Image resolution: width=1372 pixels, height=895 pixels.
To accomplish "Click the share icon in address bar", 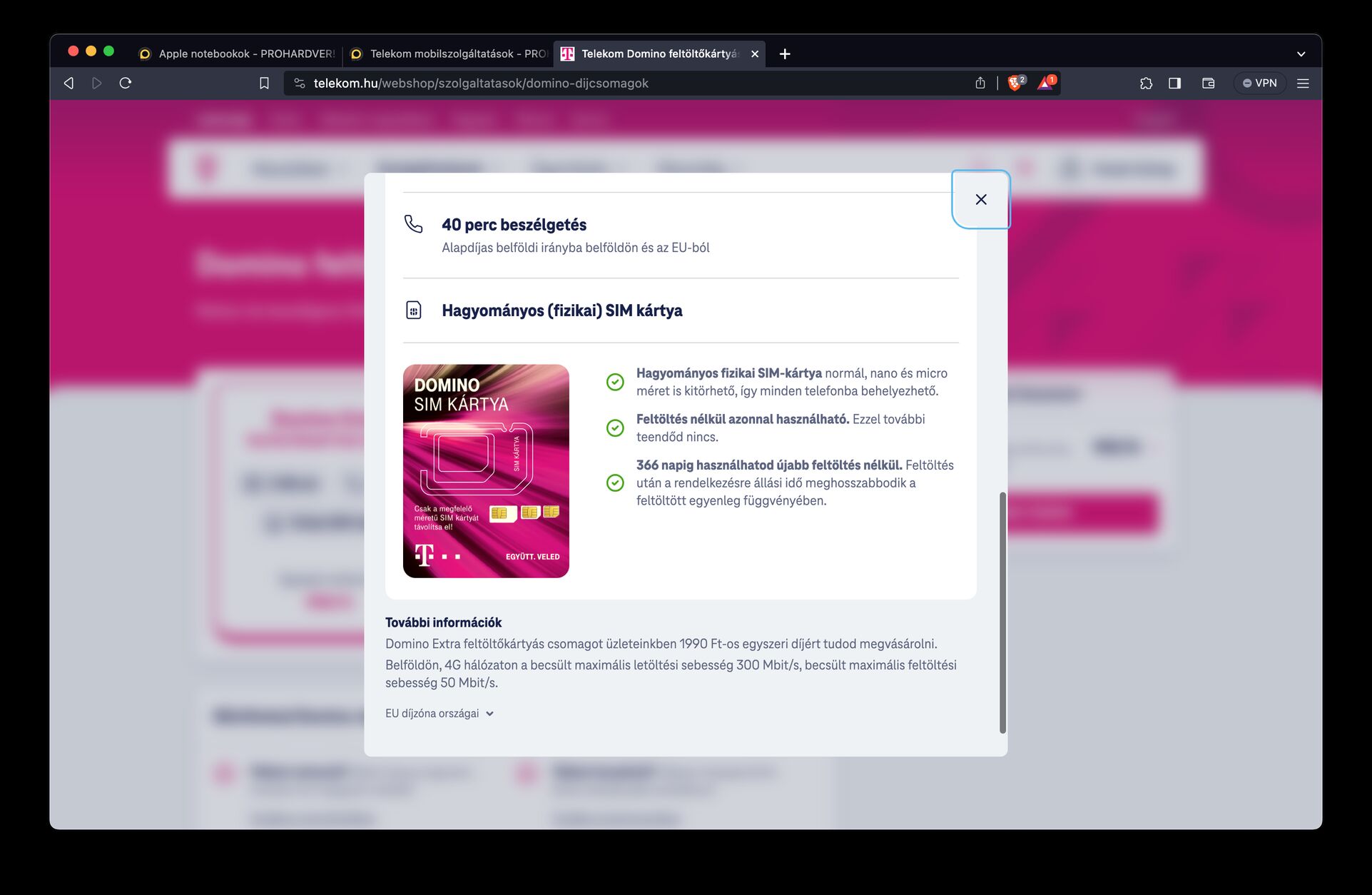I will pyautogui.click(x=980, y=83).
